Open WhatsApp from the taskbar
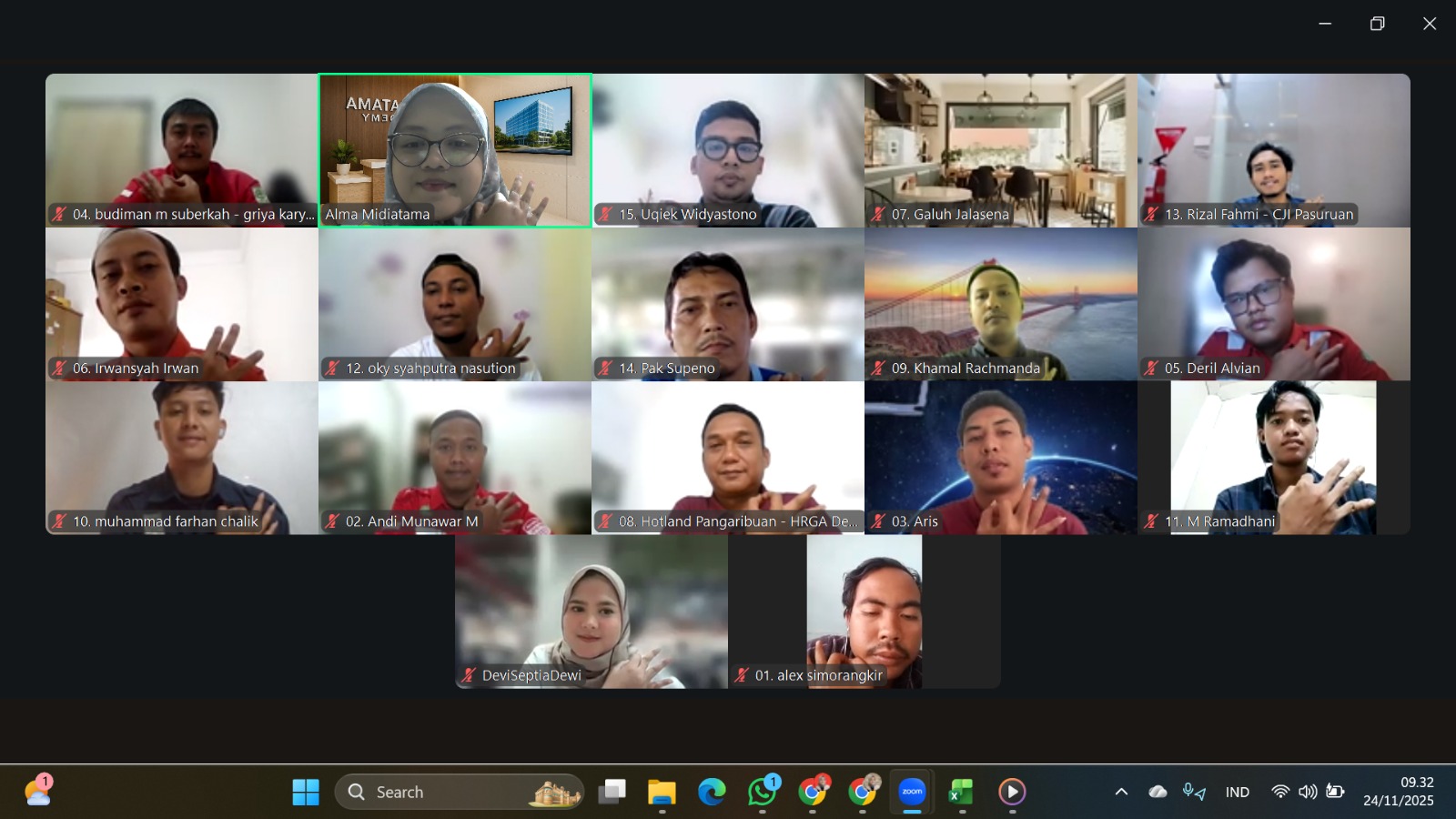Image resolution: width=1456 pixels, height=819 pixels. tap(762, 792)
